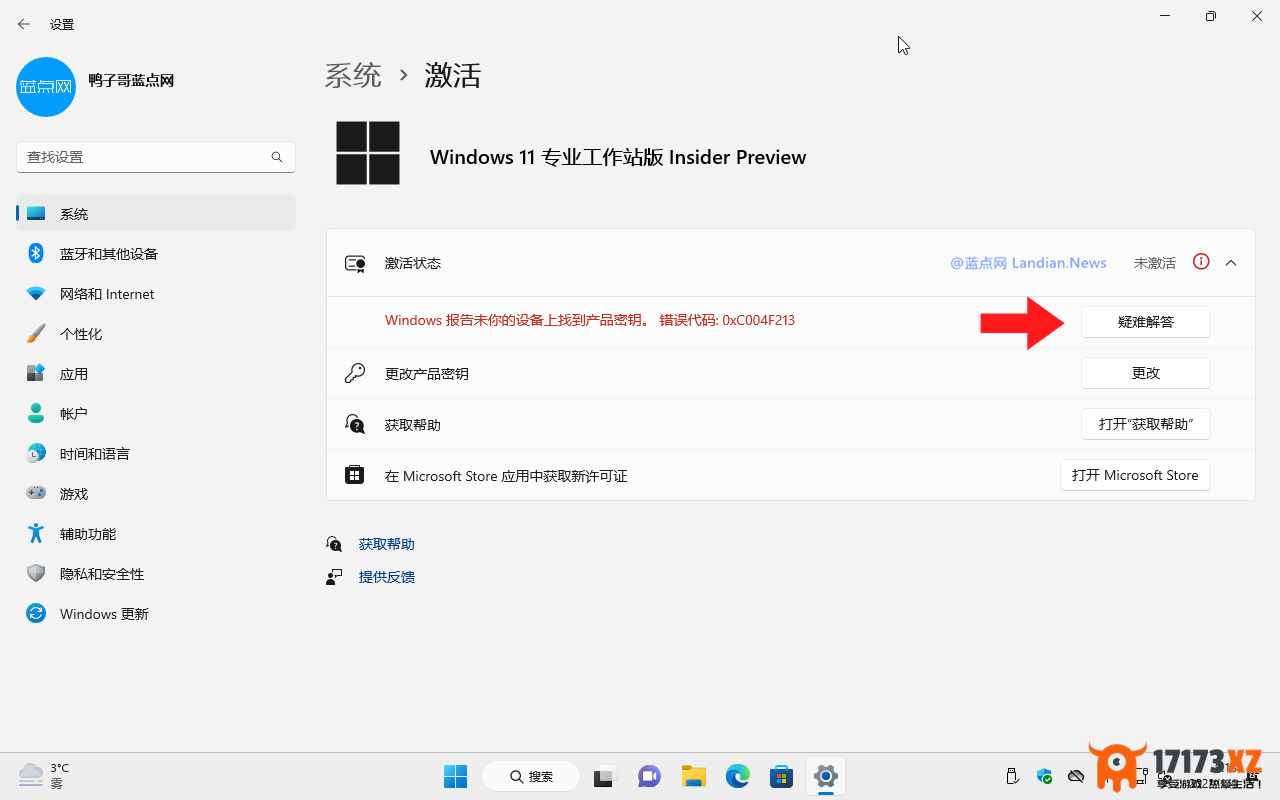Launch Microsoft Edge from taskbar
This screenshot has width=1280, height=800.
(x=738, y=776)
